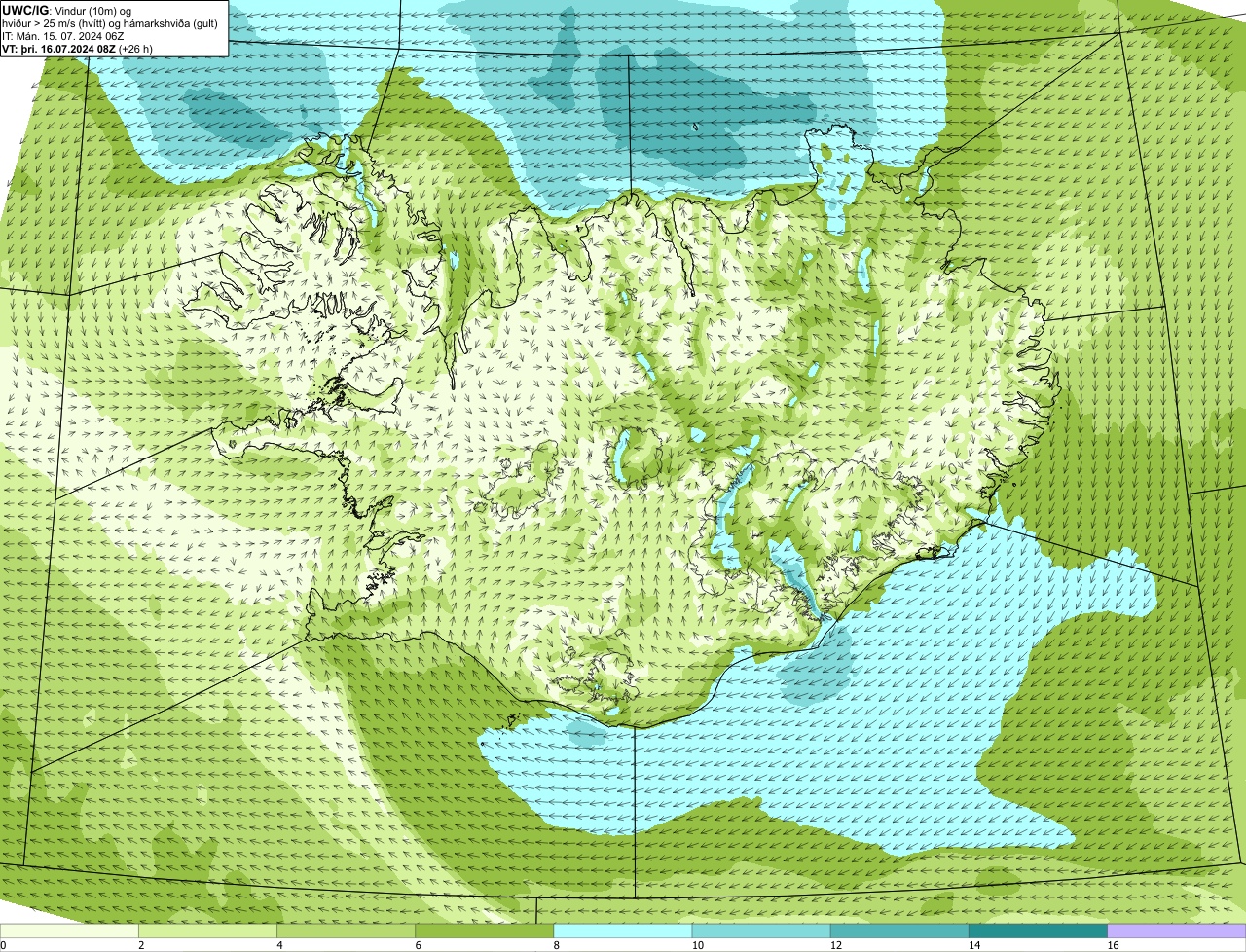Click the 6–8 m/s olive green legend color
Viewport: 1246px width, 952px height.
click(x=485, y=932)
